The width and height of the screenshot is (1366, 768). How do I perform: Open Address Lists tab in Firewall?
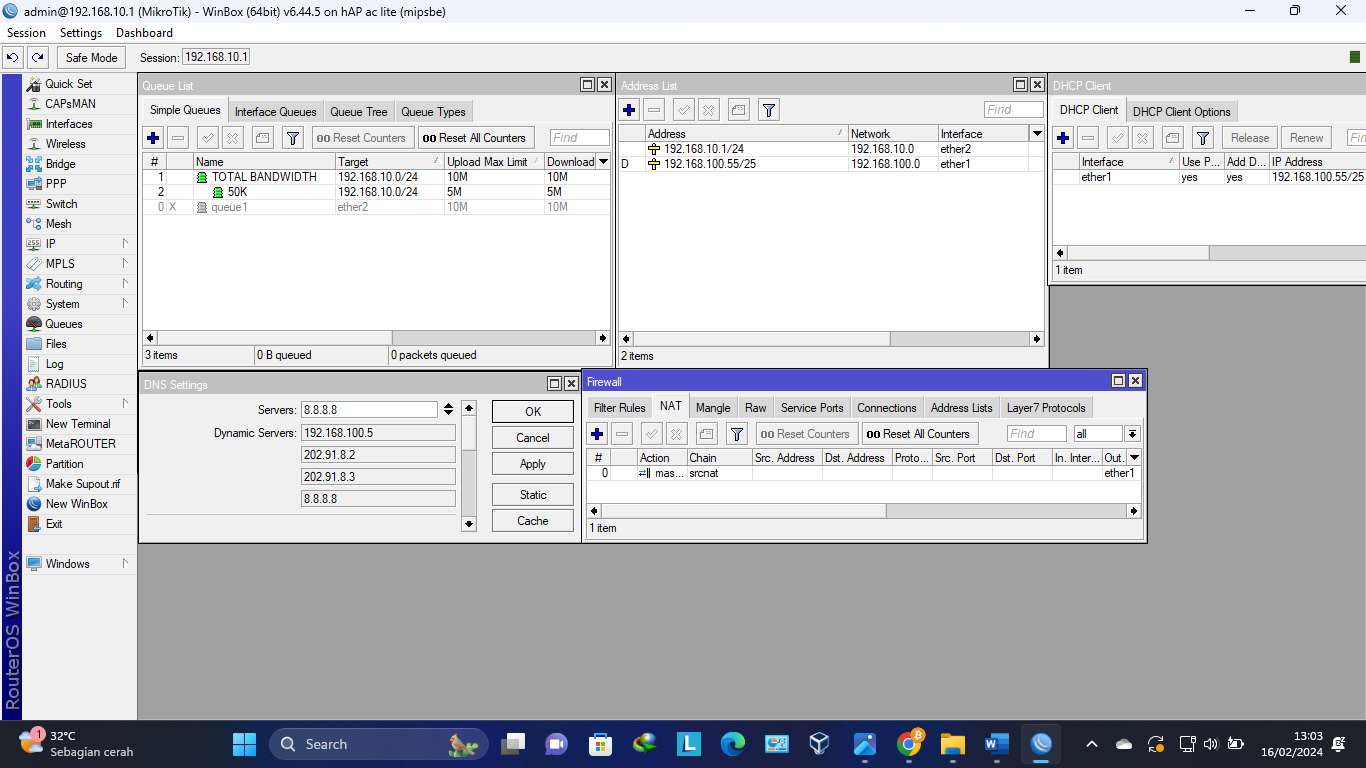(962, 408)
